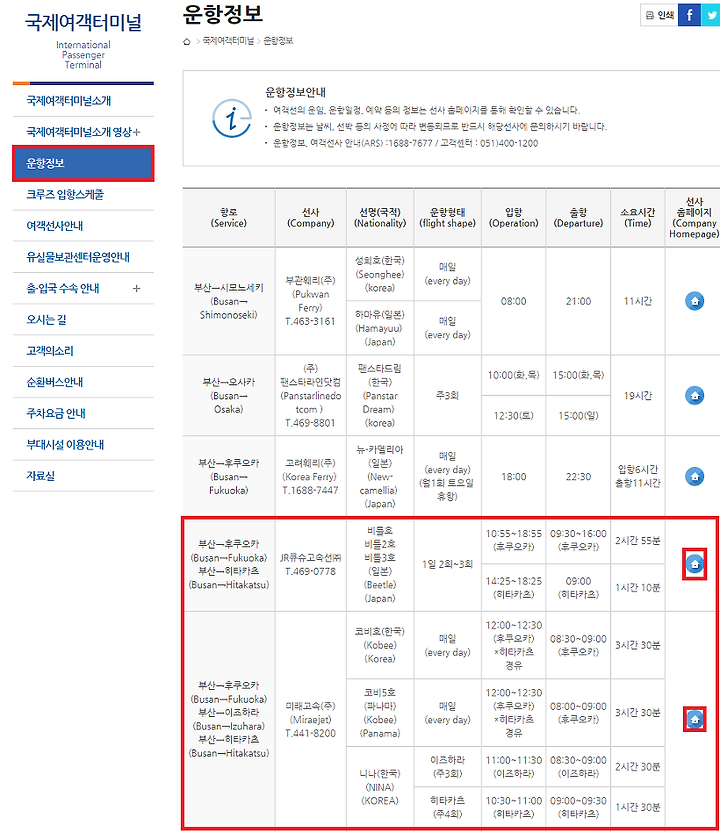
Task: Open Pukwan Ferry company homepage icon
Action: 694,301
